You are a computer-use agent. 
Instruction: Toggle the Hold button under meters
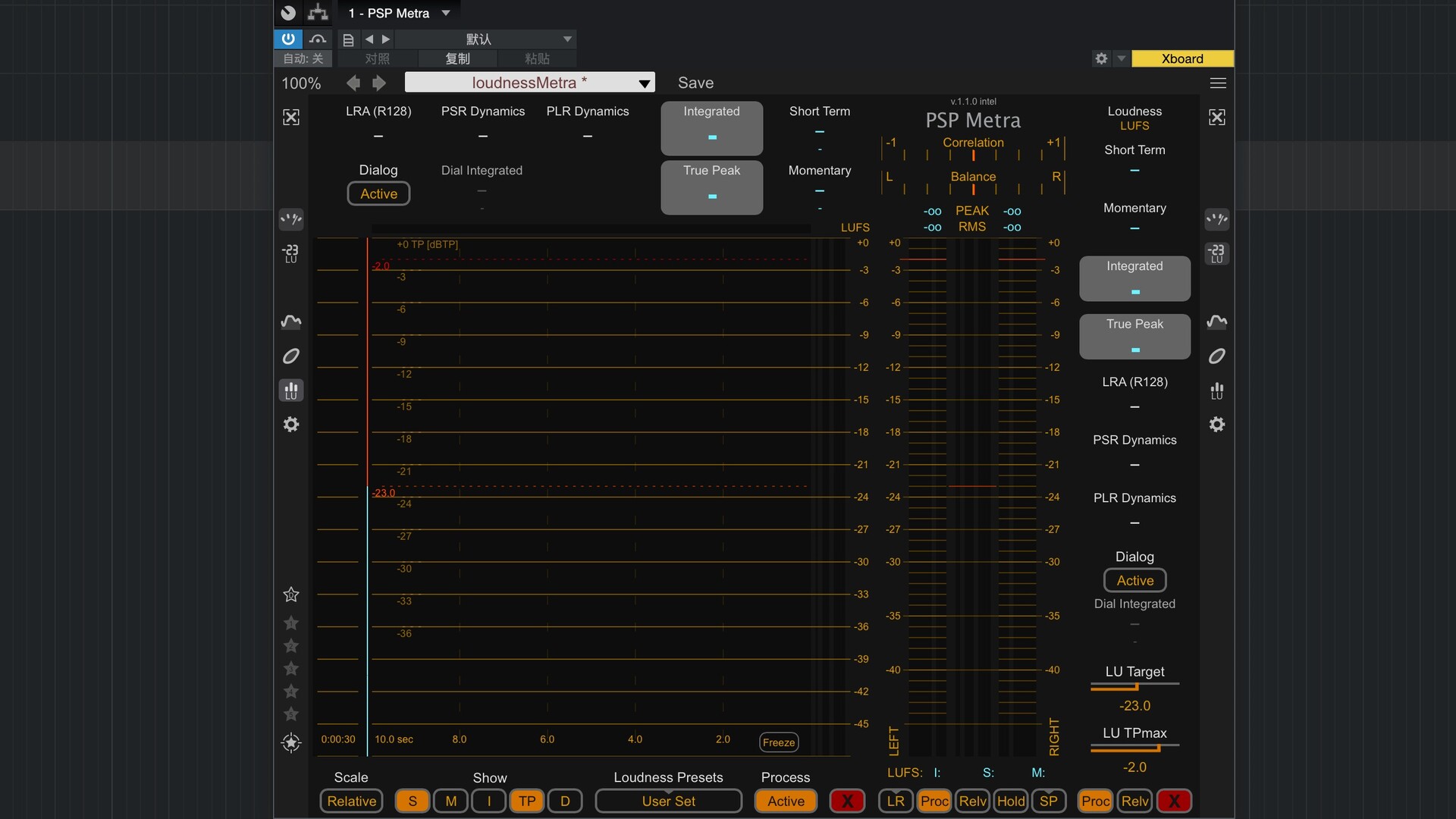pos(1010,801)
